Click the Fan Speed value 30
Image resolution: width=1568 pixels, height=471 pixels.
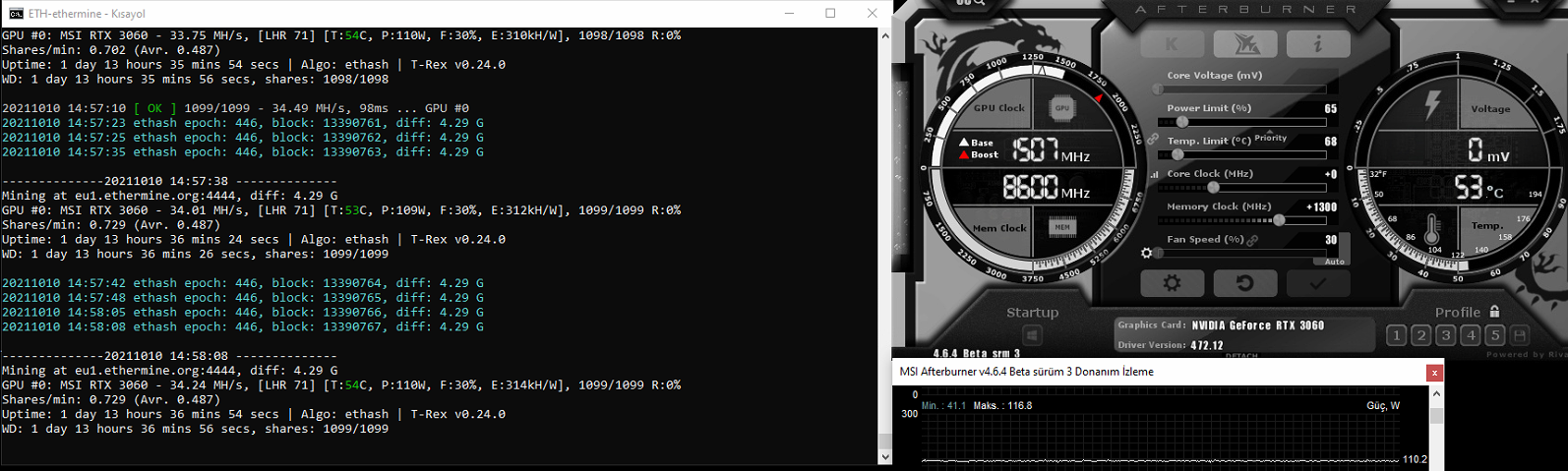1331,240
